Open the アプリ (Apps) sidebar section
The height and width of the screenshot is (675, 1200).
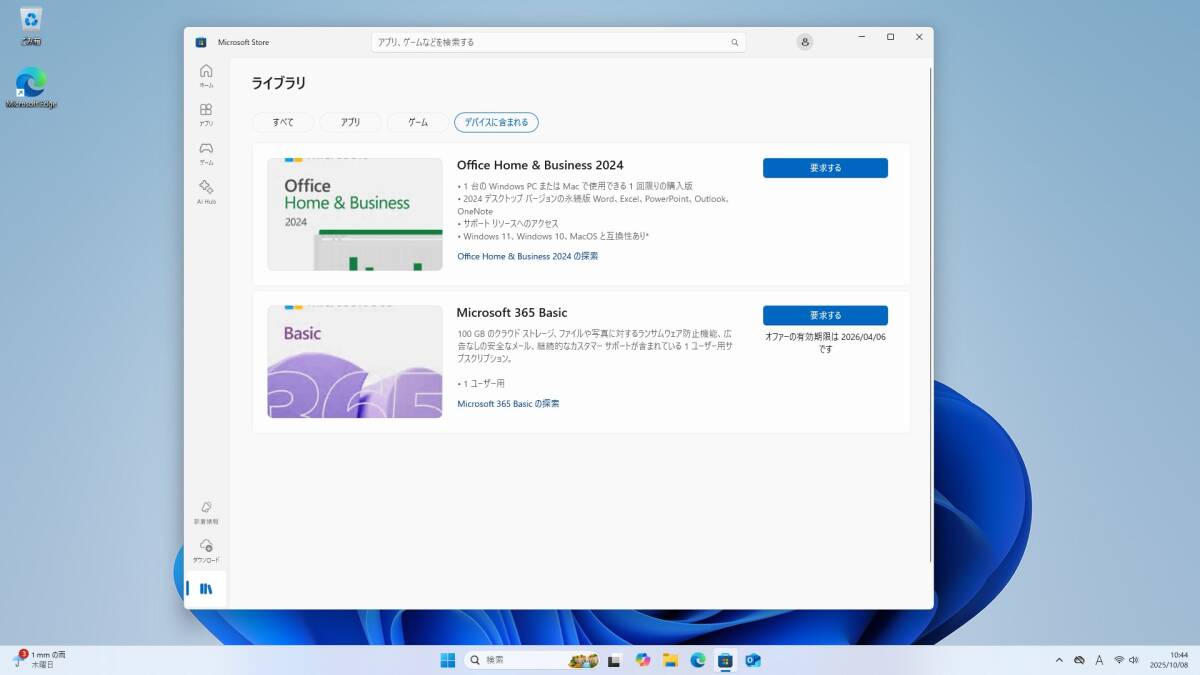(x=206, y=114)
